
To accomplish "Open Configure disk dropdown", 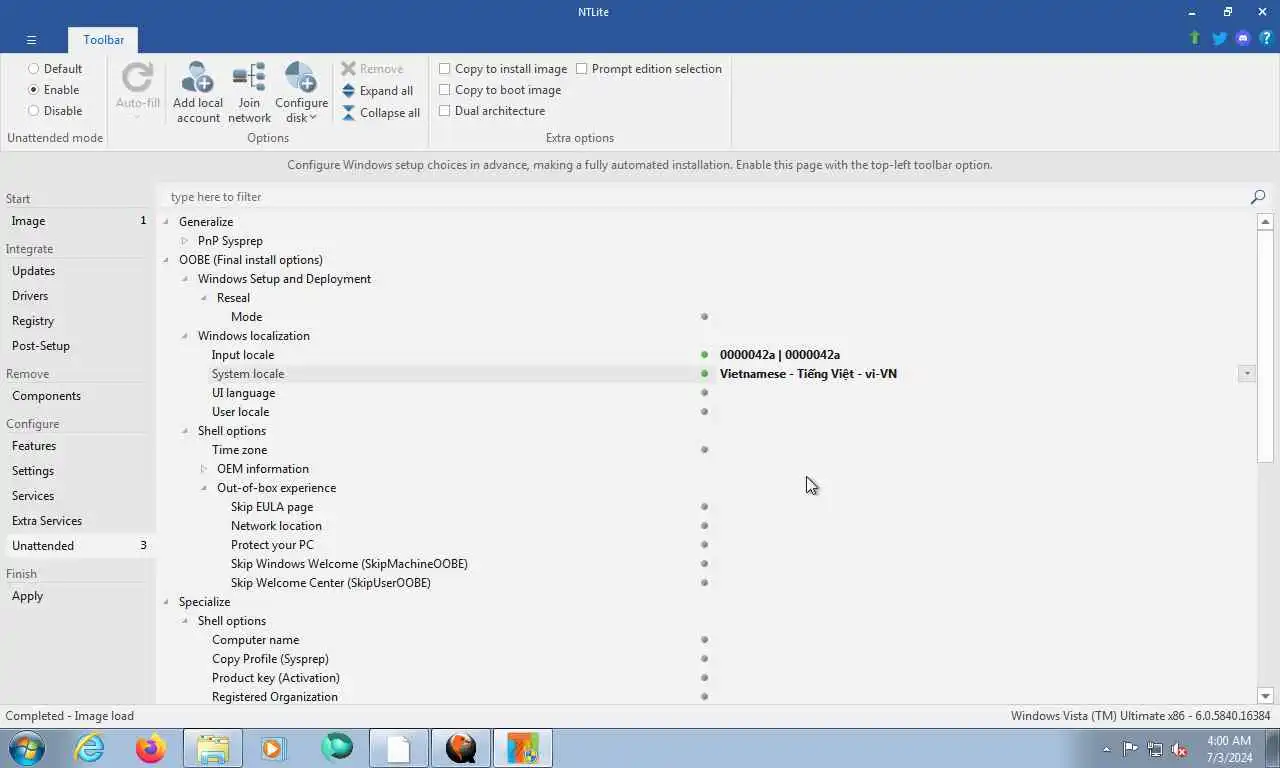I will [x=301, y=93].
